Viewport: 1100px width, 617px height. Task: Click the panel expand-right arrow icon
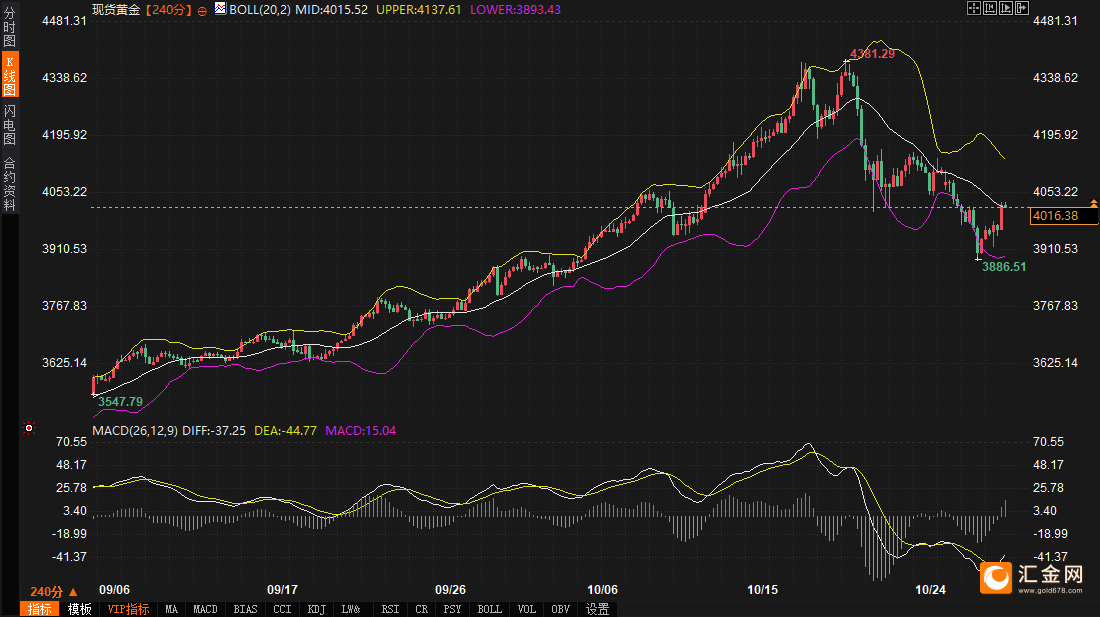(x=1022, y=8)
